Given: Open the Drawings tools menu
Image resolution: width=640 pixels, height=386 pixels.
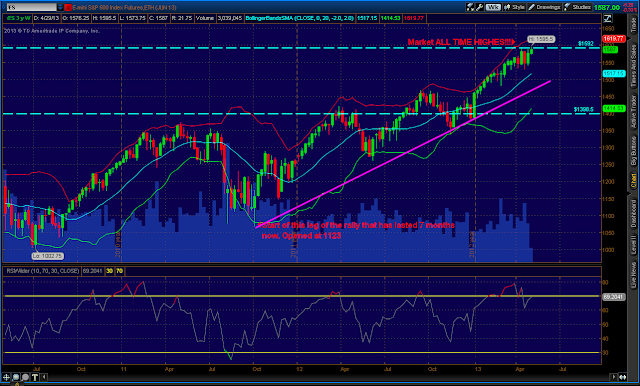Looking at the screenshot, I should click(x=544, y=7).
